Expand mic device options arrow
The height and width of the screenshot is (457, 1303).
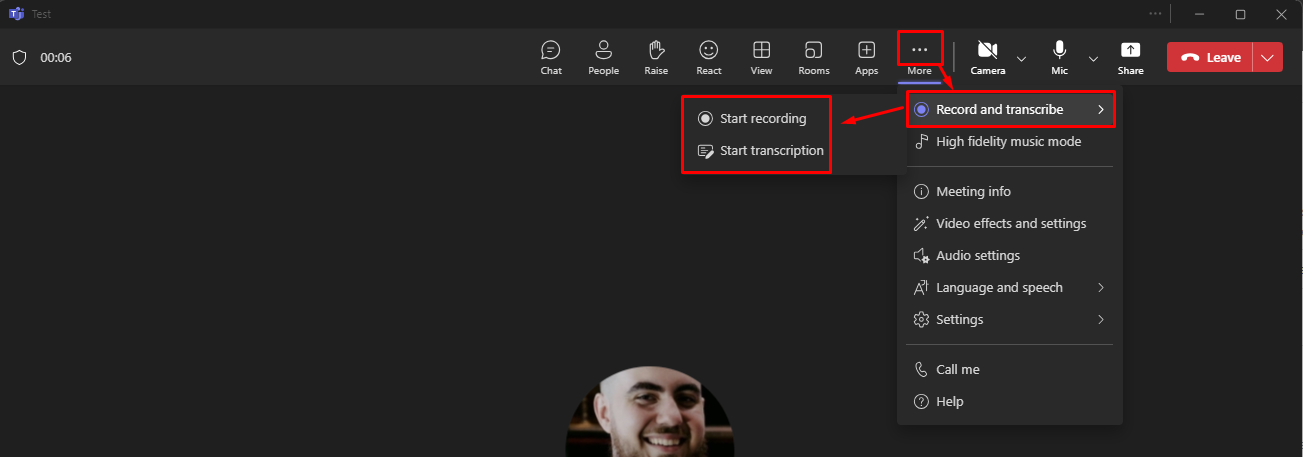tap(1093, 58)
